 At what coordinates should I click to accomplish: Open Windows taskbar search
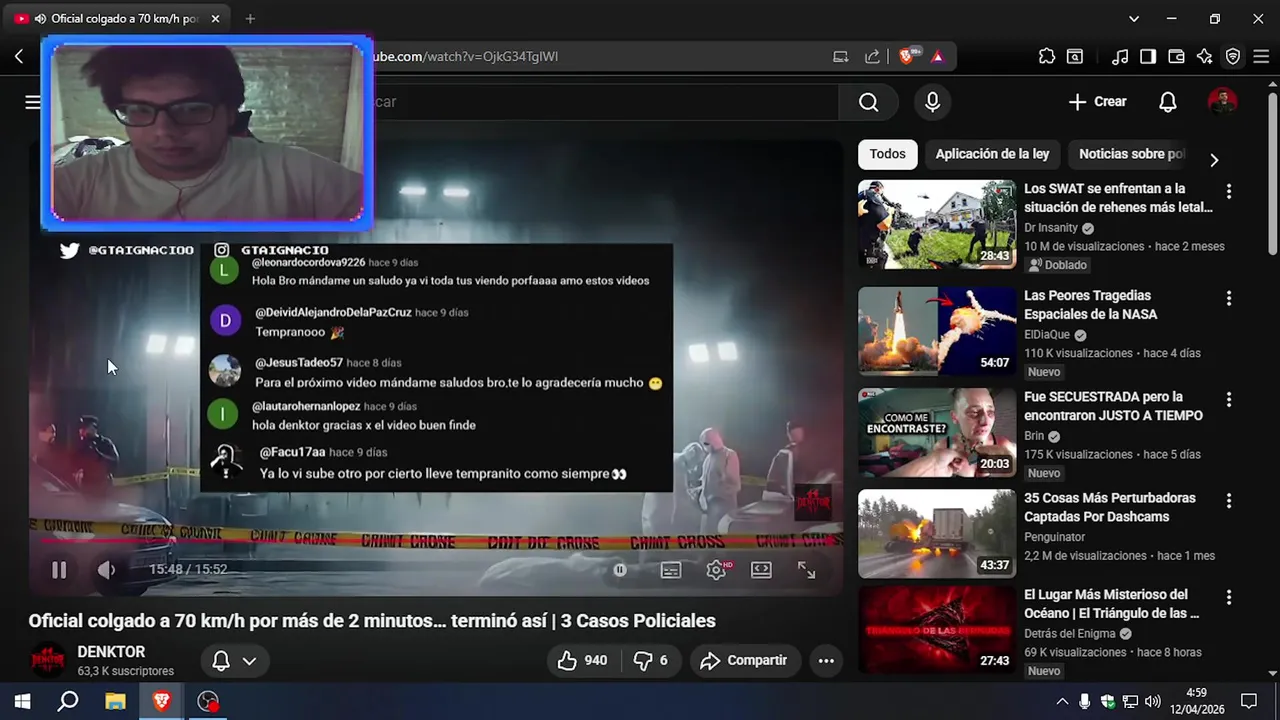pyautogui.click(x=68, y=701)
